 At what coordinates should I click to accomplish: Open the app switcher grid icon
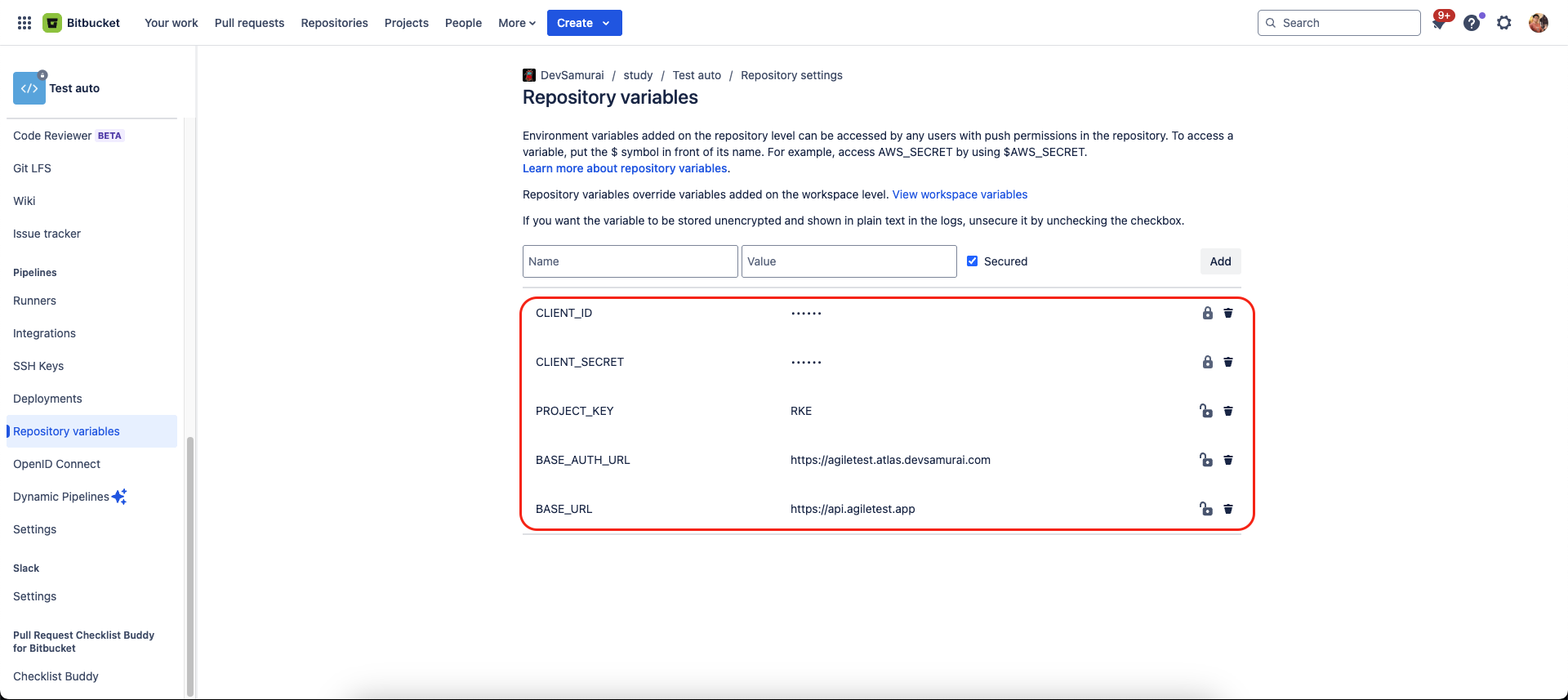(24, 23)
